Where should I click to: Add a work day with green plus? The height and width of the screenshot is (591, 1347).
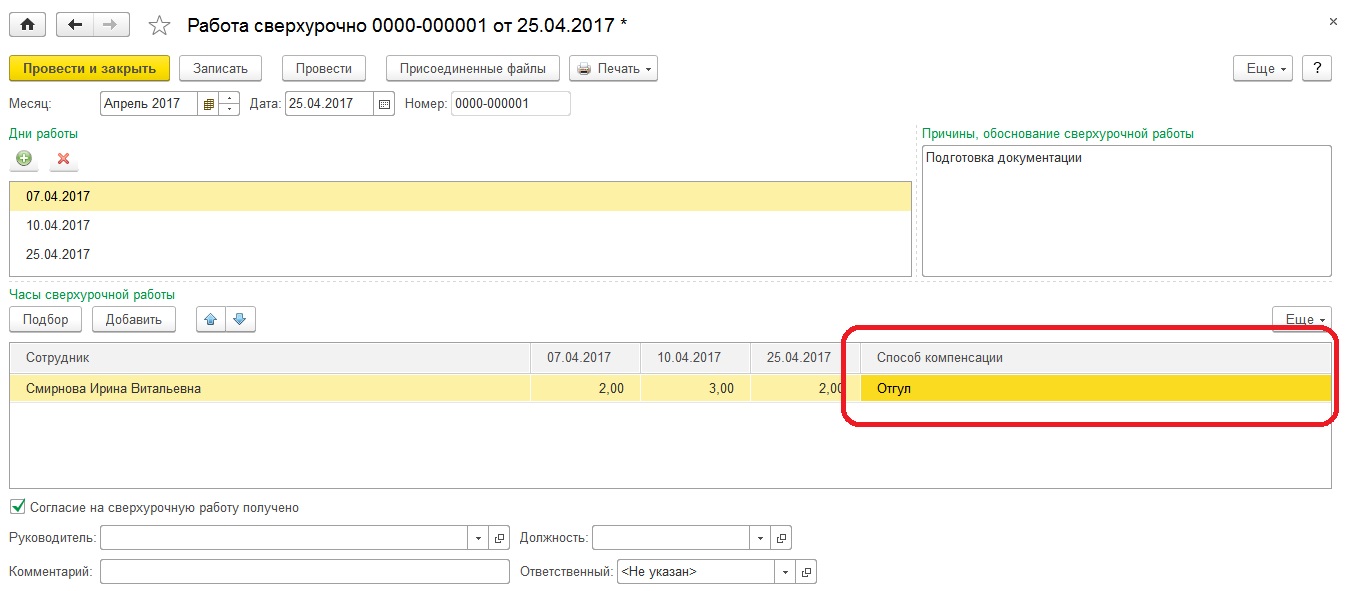[24, 158]
